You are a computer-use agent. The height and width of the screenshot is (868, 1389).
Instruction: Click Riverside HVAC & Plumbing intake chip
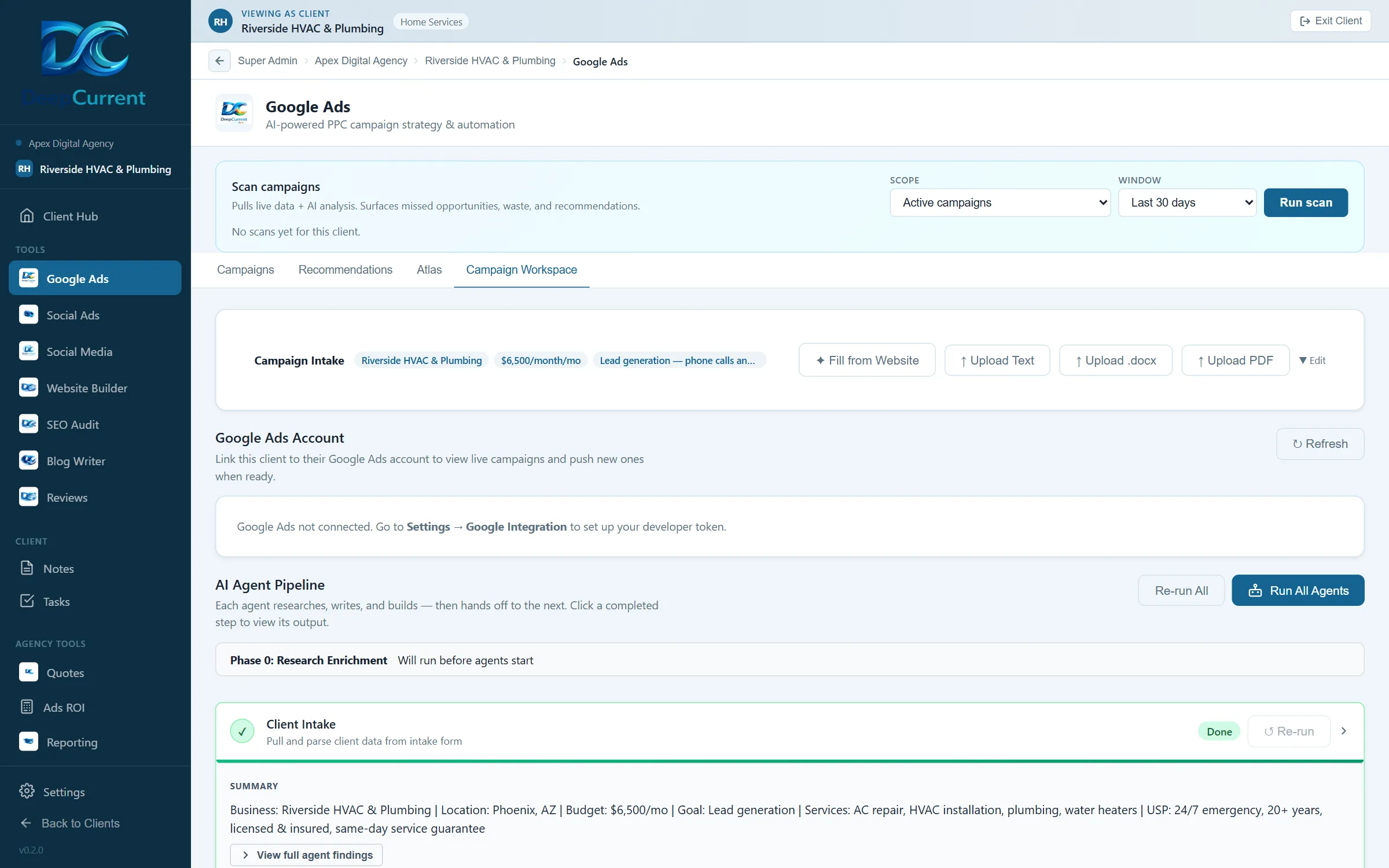coord(421,360)
